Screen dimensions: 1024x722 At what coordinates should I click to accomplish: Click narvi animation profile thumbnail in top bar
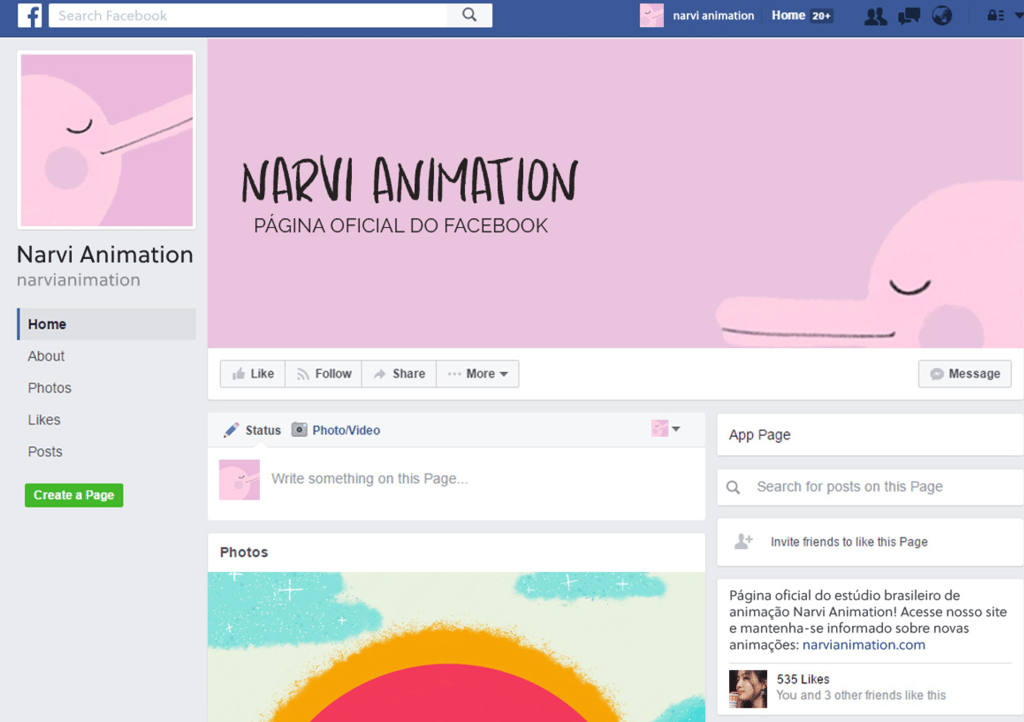[x=651, y=16]
